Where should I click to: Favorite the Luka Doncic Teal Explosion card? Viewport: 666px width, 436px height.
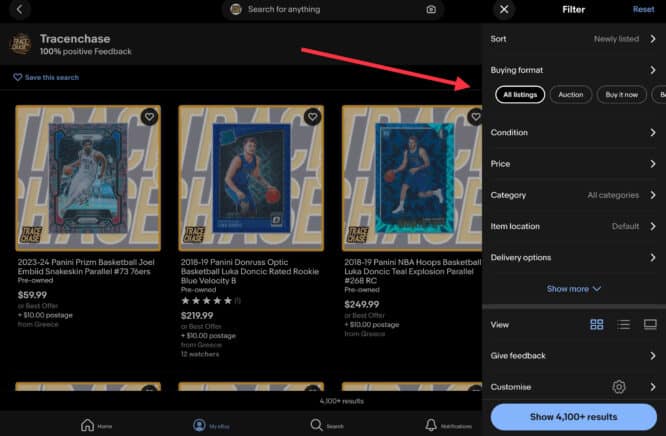coord(475,117)
